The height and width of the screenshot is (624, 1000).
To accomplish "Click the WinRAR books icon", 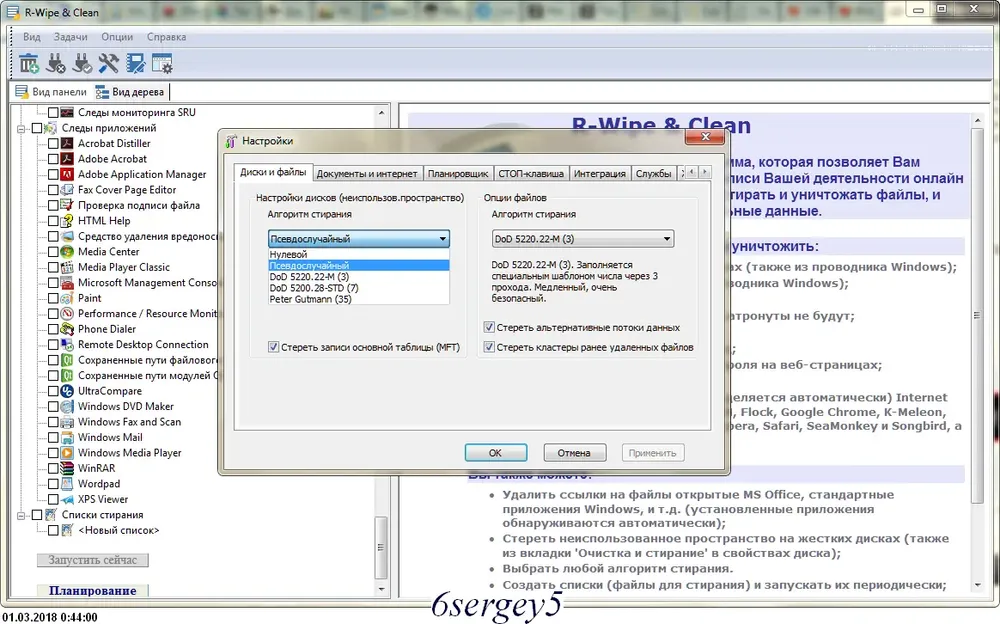I will click(x=67, y=468).
